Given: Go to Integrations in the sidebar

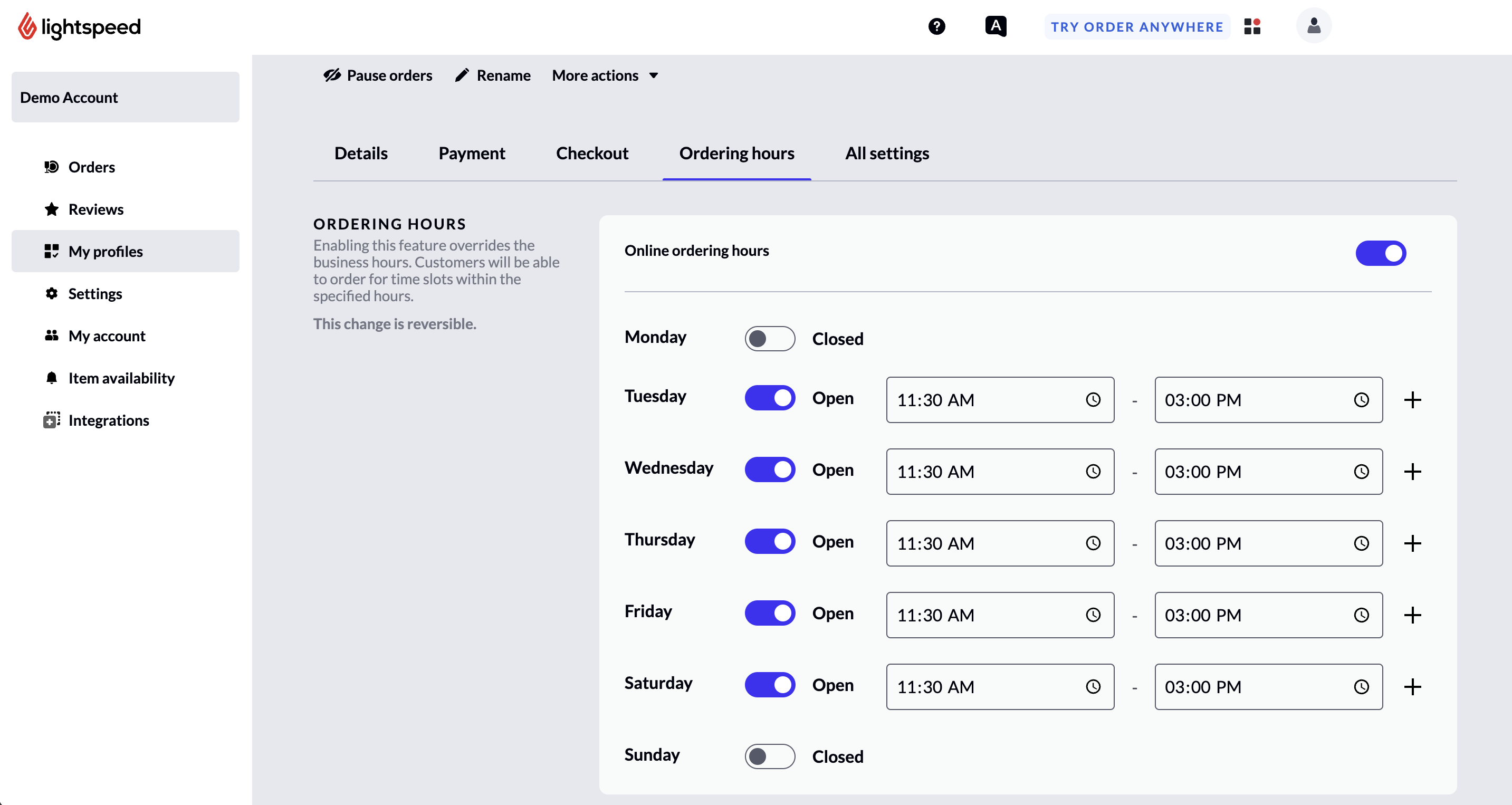Looking at the screenshot, I should coord(125,420).
